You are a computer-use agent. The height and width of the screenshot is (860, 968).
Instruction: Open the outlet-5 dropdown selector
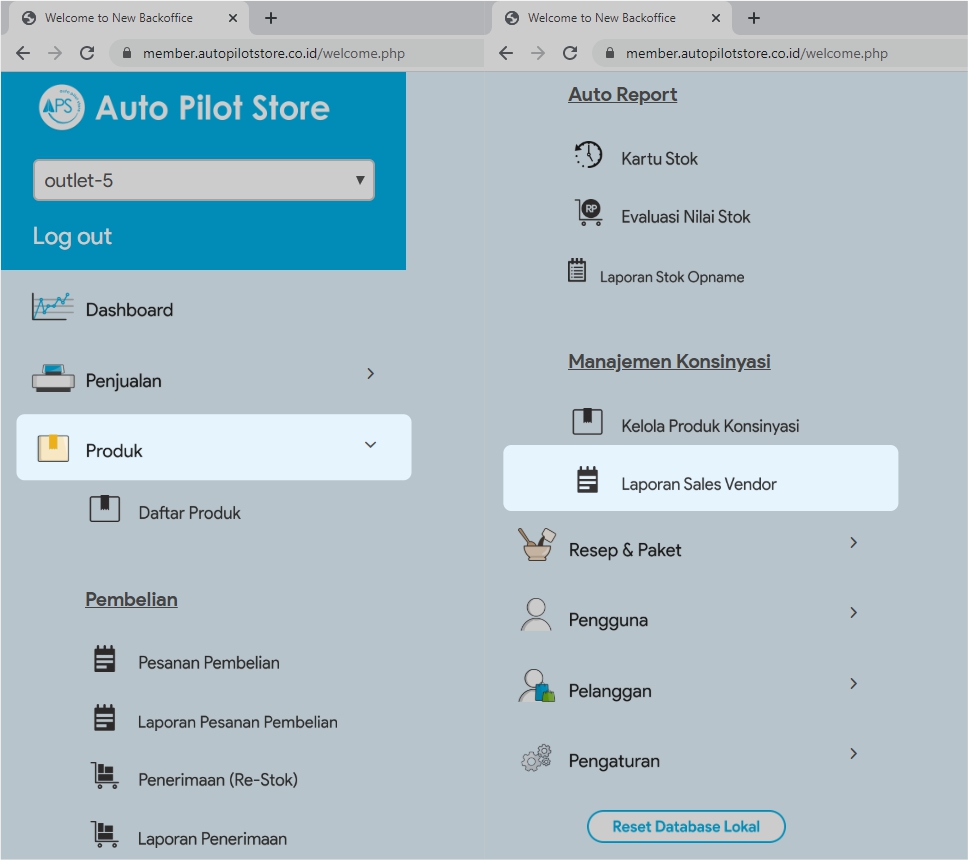(204, 181)
